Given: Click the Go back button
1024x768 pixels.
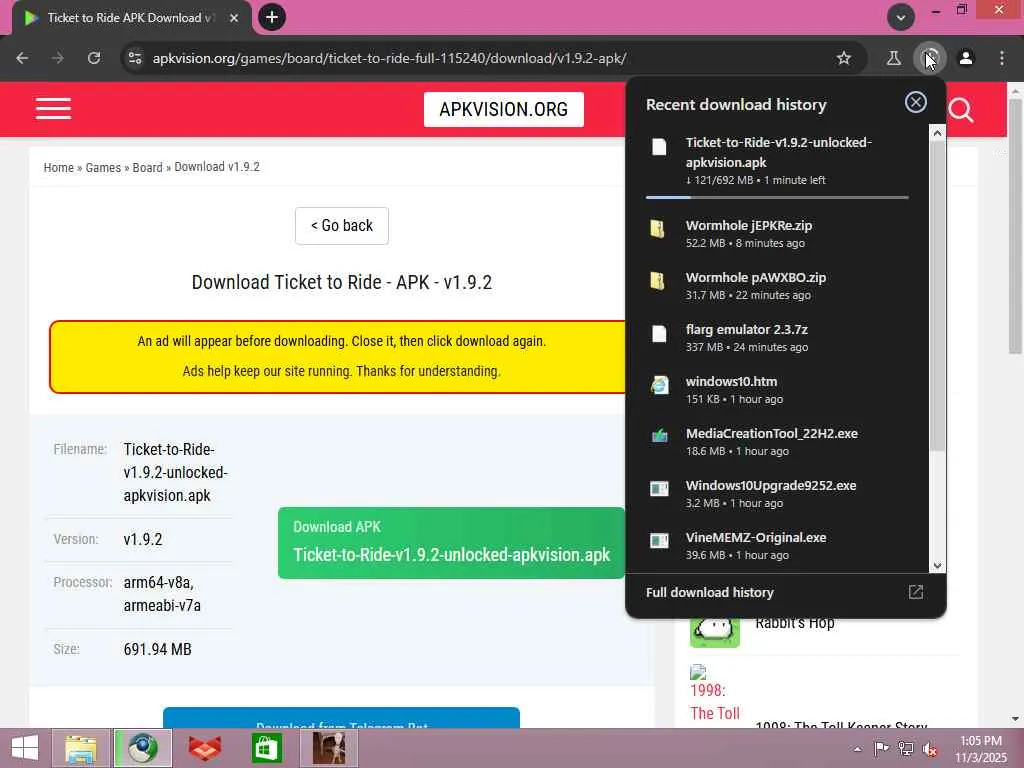Looking at the screenshot, I should point(342,226).
